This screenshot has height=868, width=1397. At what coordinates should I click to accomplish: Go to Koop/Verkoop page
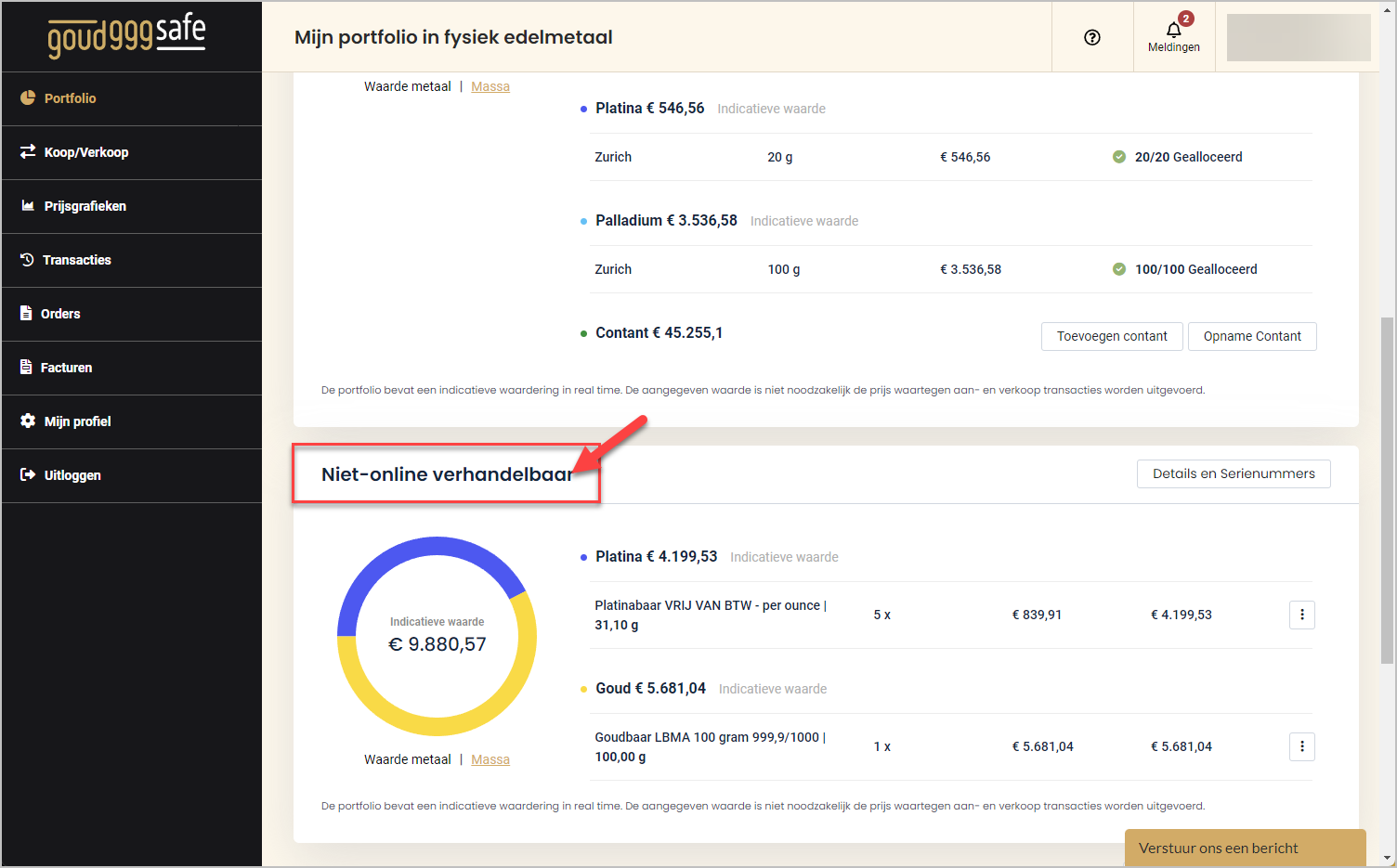[x=132, y=152]
